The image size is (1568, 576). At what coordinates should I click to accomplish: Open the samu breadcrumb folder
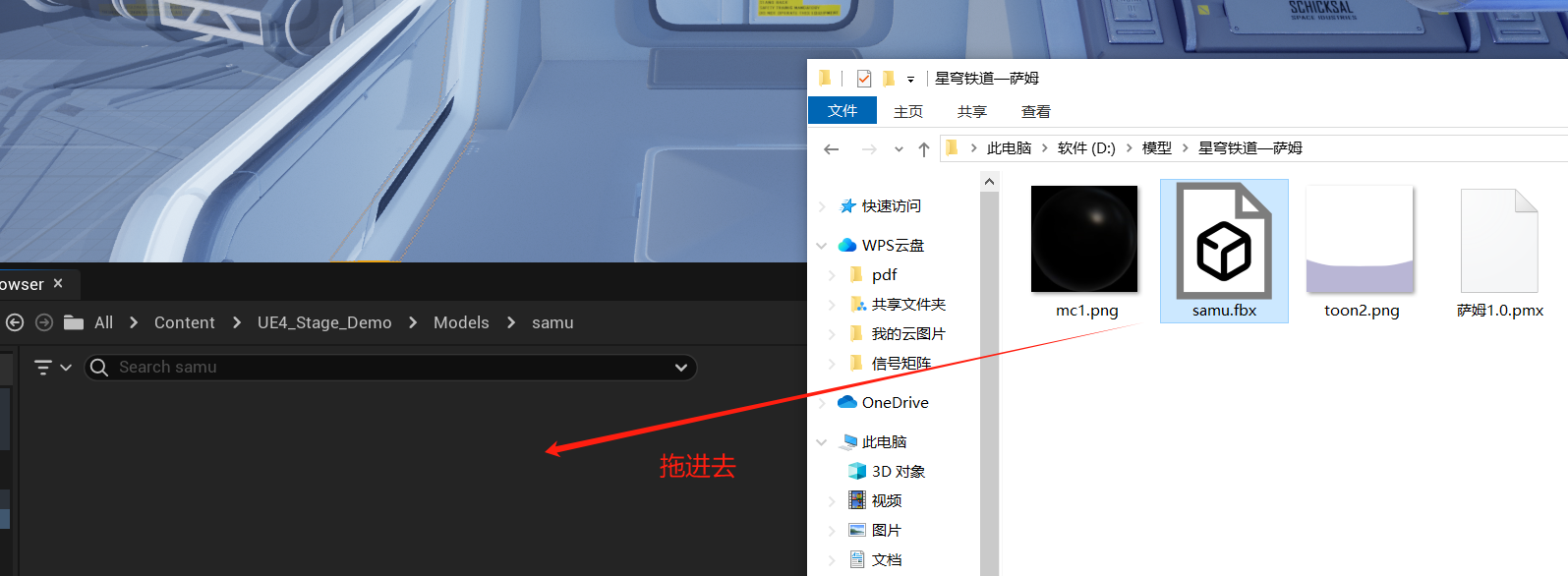coord(552,322)
